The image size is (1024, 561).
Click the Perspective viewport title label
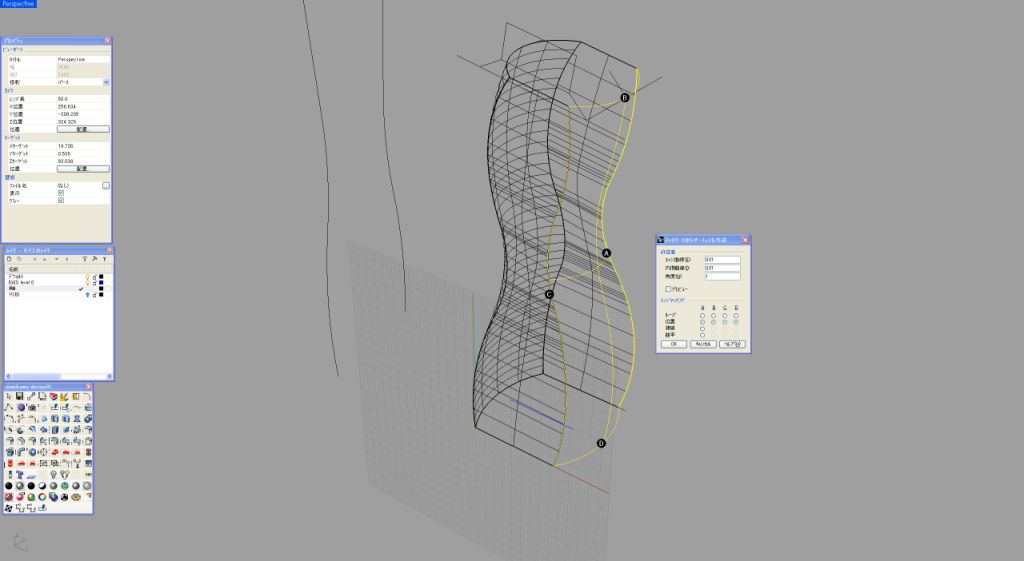pos(18,4)
